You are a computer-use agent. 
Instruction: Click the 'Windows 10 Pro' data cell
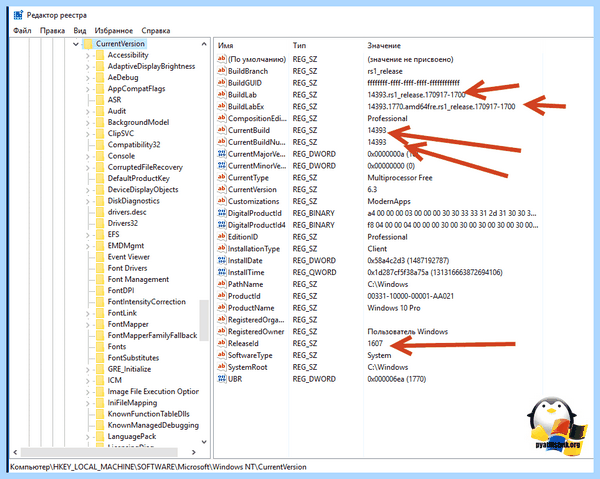(x=394, y=308)
